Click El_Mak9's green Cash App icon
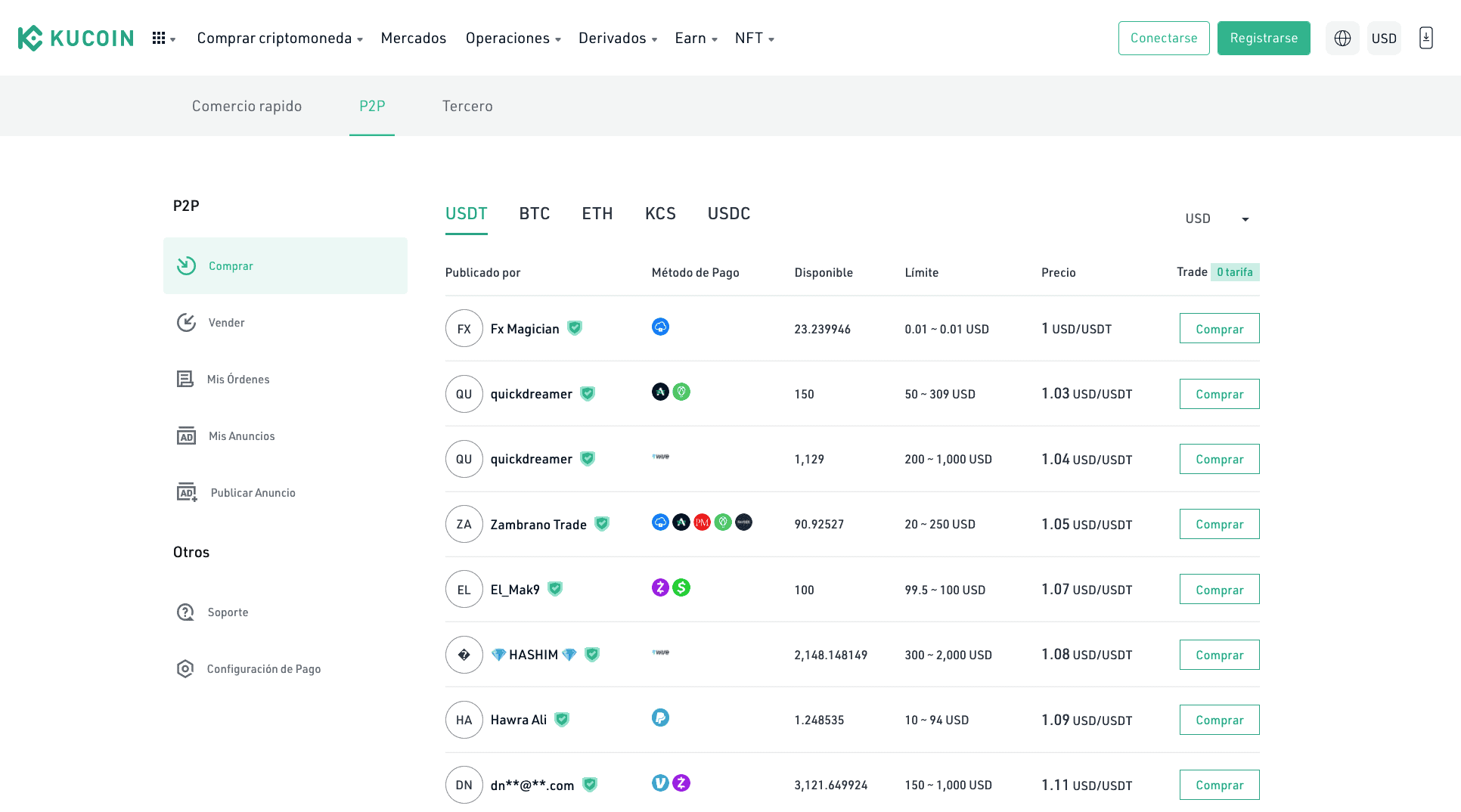 tap(681, 587)
